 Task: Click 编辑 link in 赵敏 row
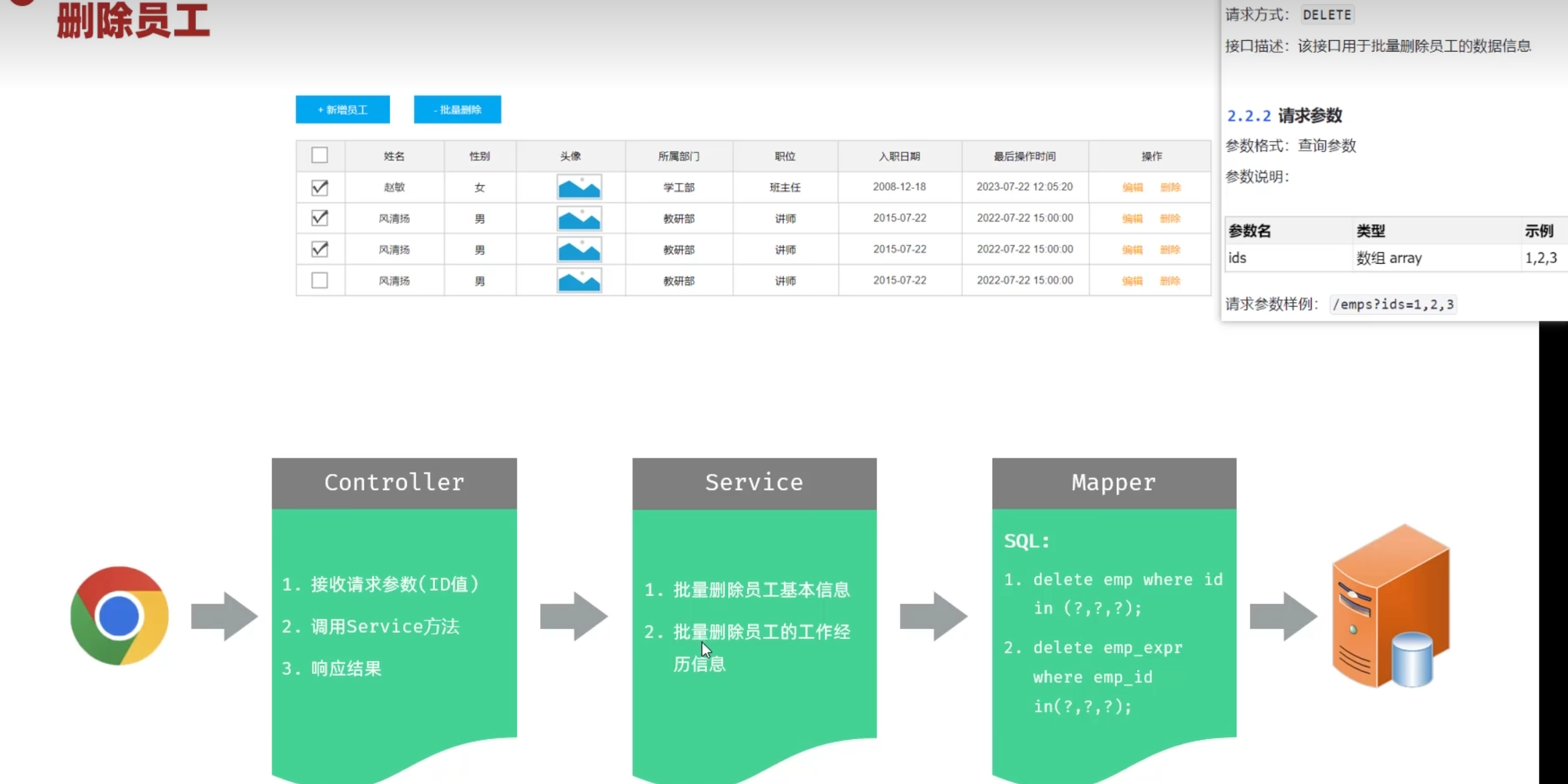point(1132,187)
